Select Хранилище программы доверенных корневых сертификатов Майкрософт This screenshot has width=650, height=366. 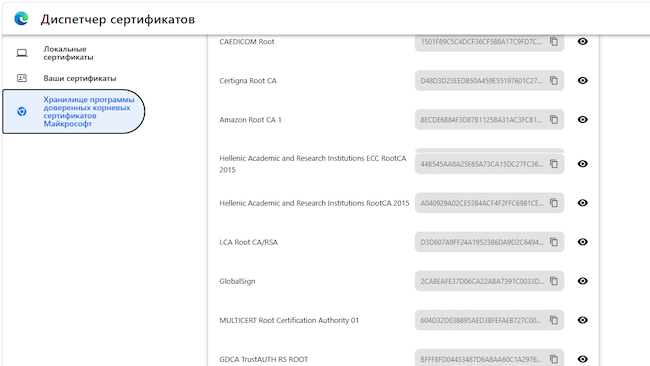click(x=74, y=111)
